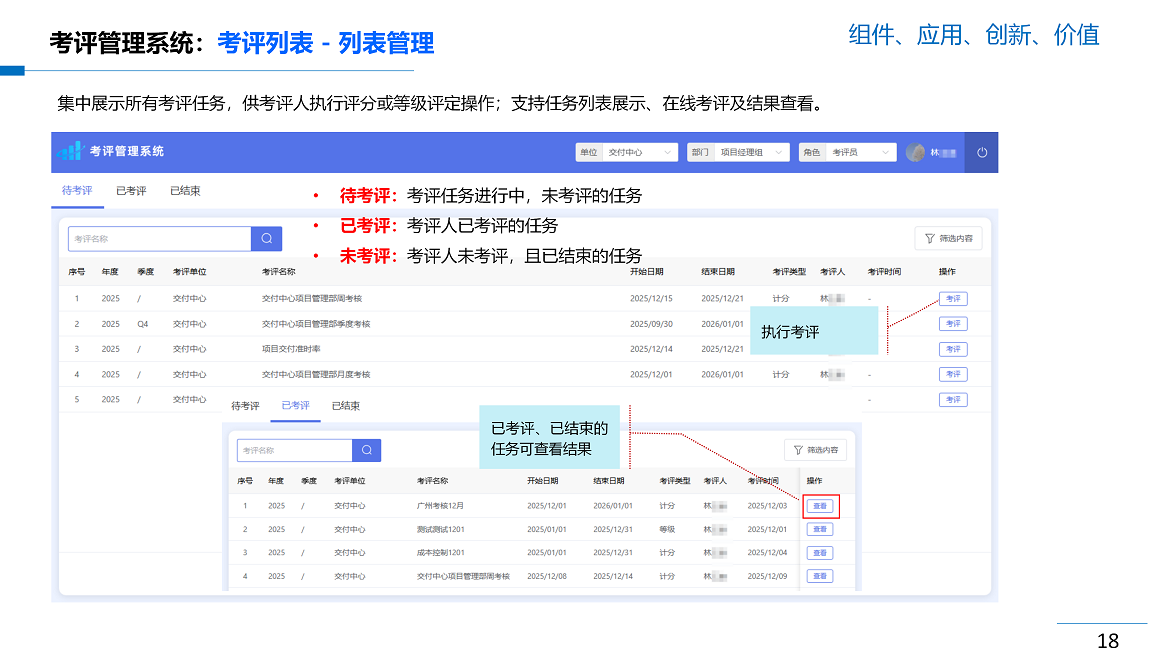Image resolution: width=1152 pixels, height=648 pixels.
Task: Focus the lower panel 考评名称 search input
Action: tap(294, 450)
